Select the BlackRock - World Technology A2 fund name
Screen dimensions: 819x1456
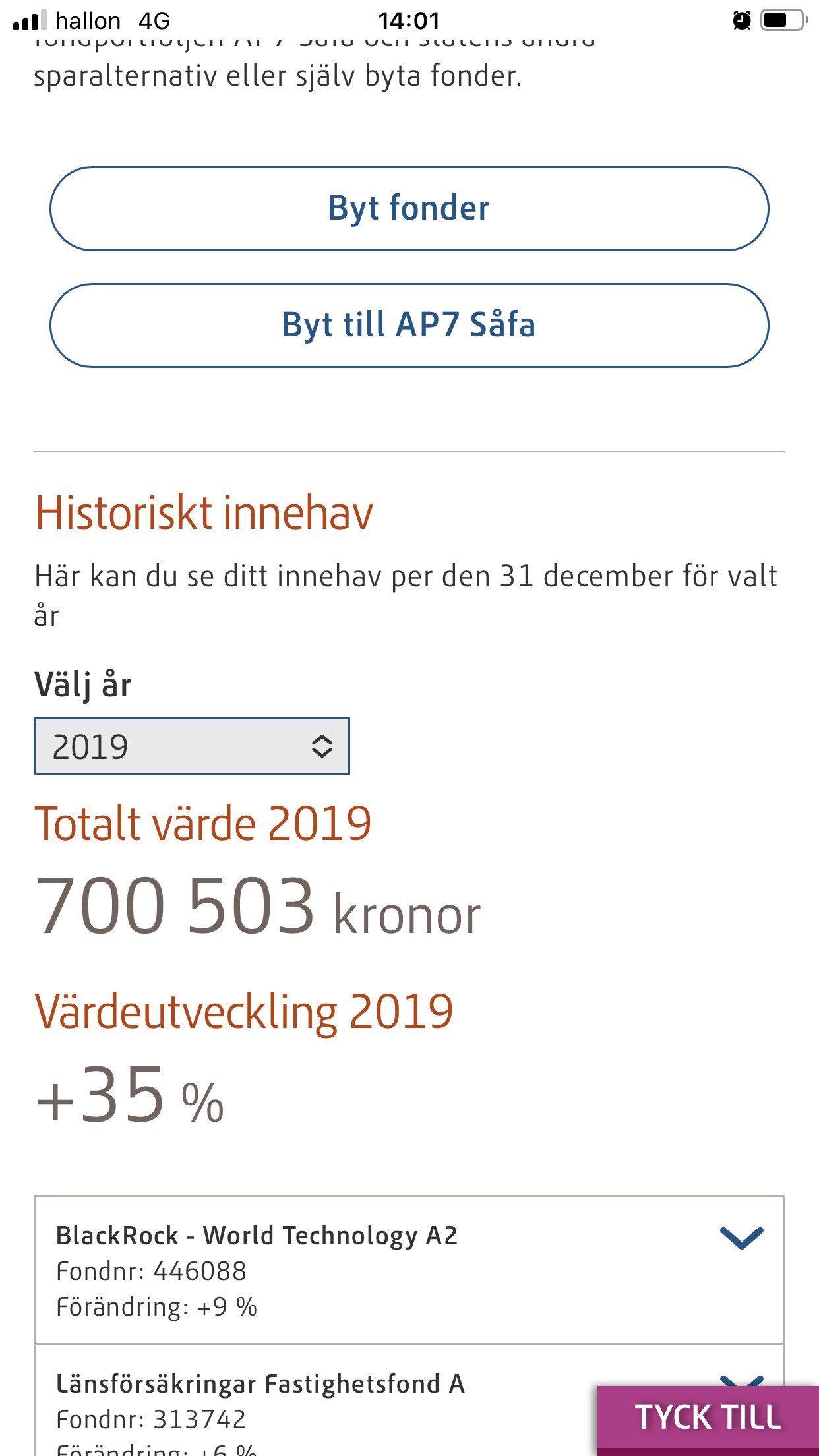point(257,1235)
